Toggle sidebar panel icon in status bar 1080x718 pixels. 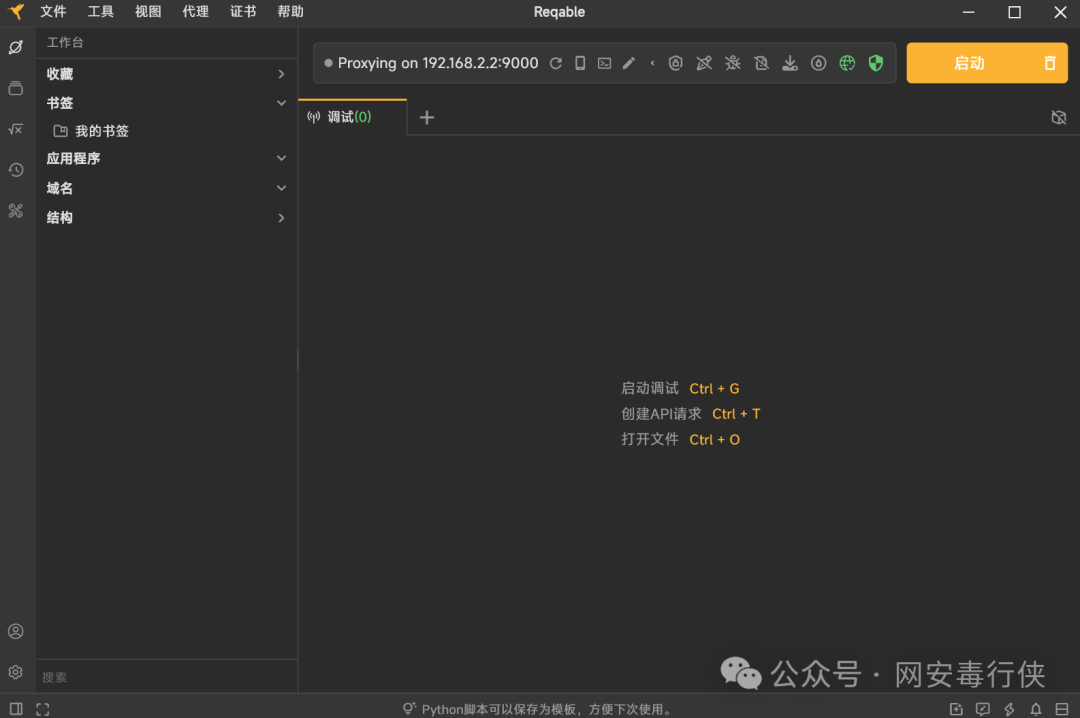coord(16,708)
